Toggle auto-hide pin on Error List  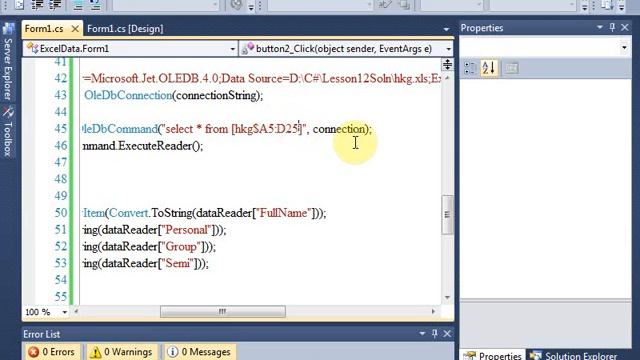point(435,333)
